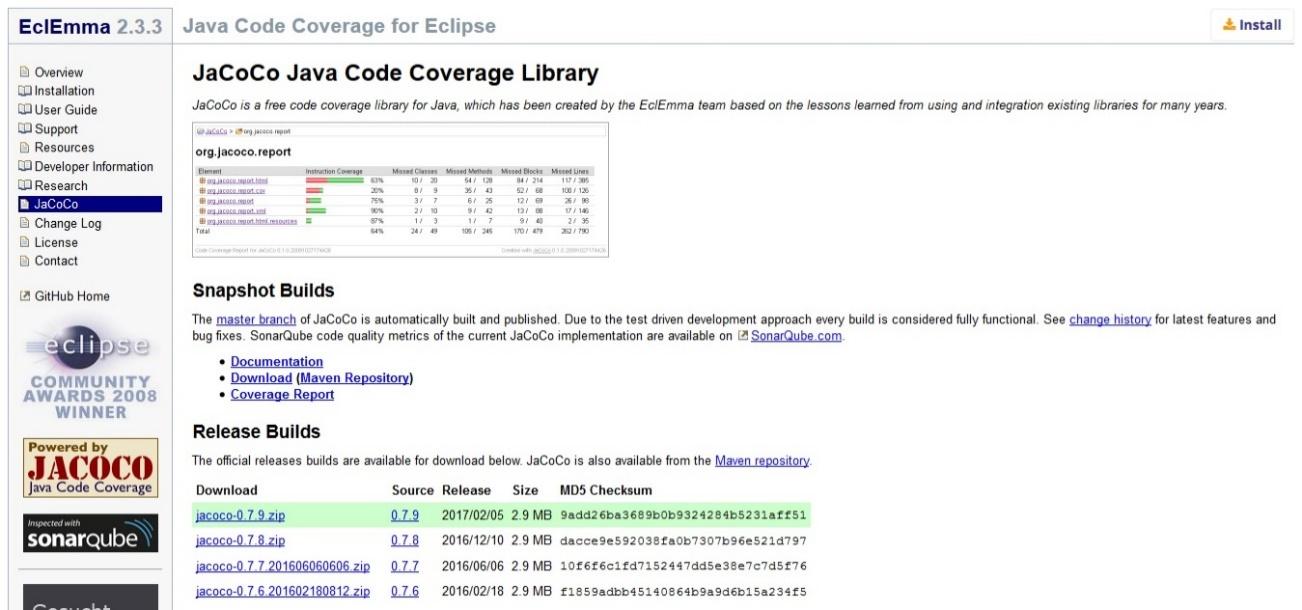Click the release date 2017/02/05
1302x610 pixels.
[474, 516]
